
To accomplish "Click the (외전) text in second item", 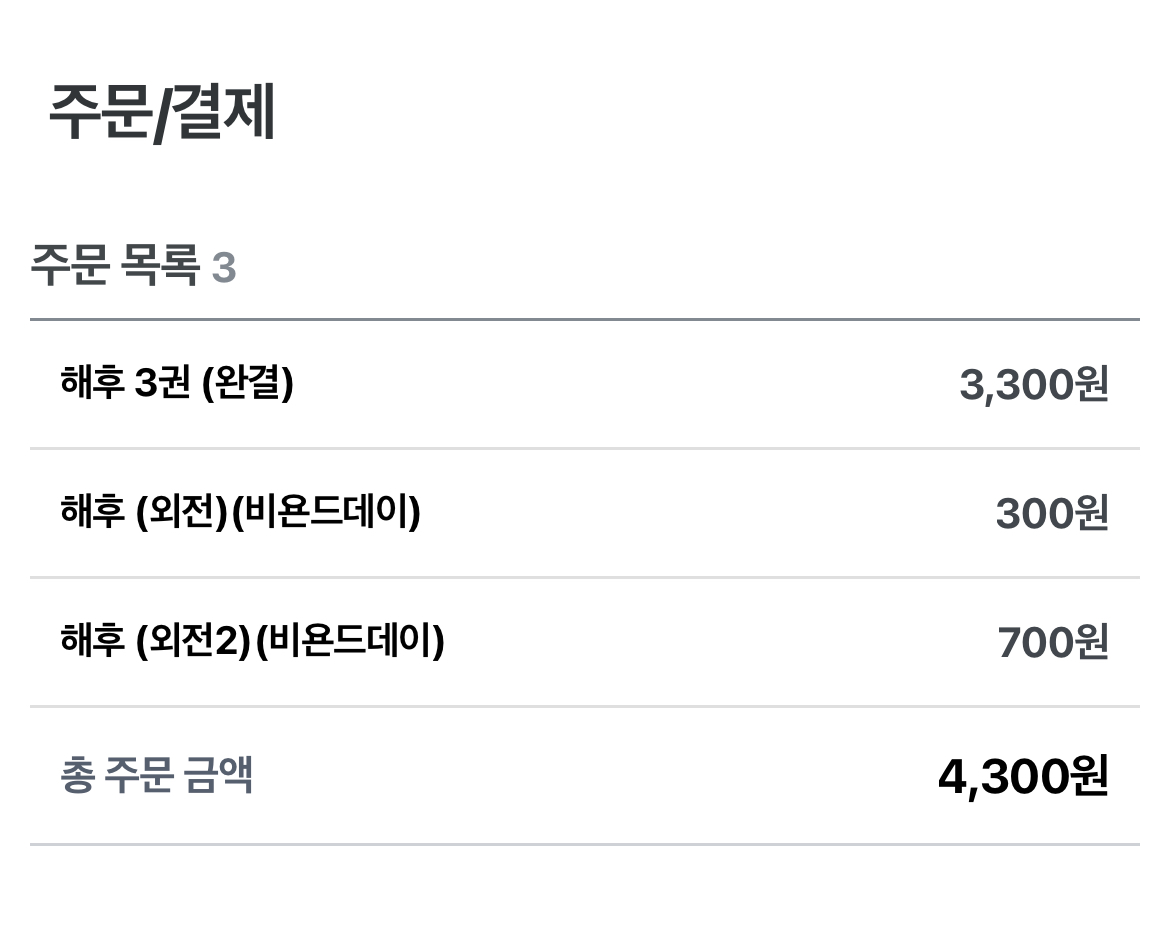I will pyautogui.click(x=181, y=513).
